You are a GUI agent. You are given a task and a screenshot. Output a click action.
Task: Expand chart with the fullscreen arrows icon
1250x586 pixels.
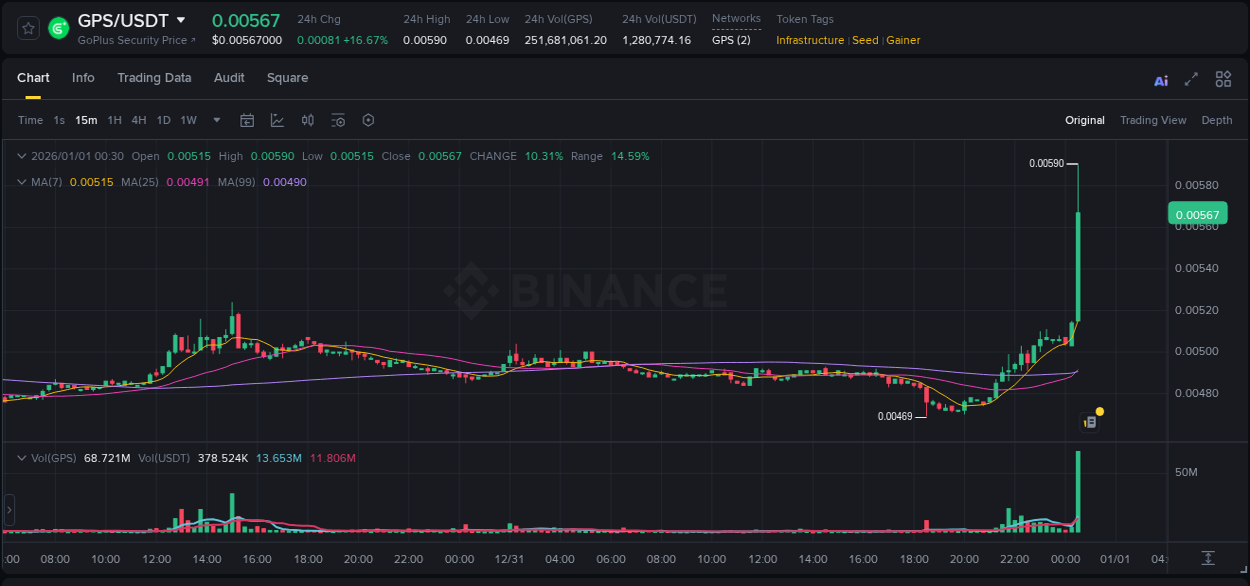click(1191, 78)
